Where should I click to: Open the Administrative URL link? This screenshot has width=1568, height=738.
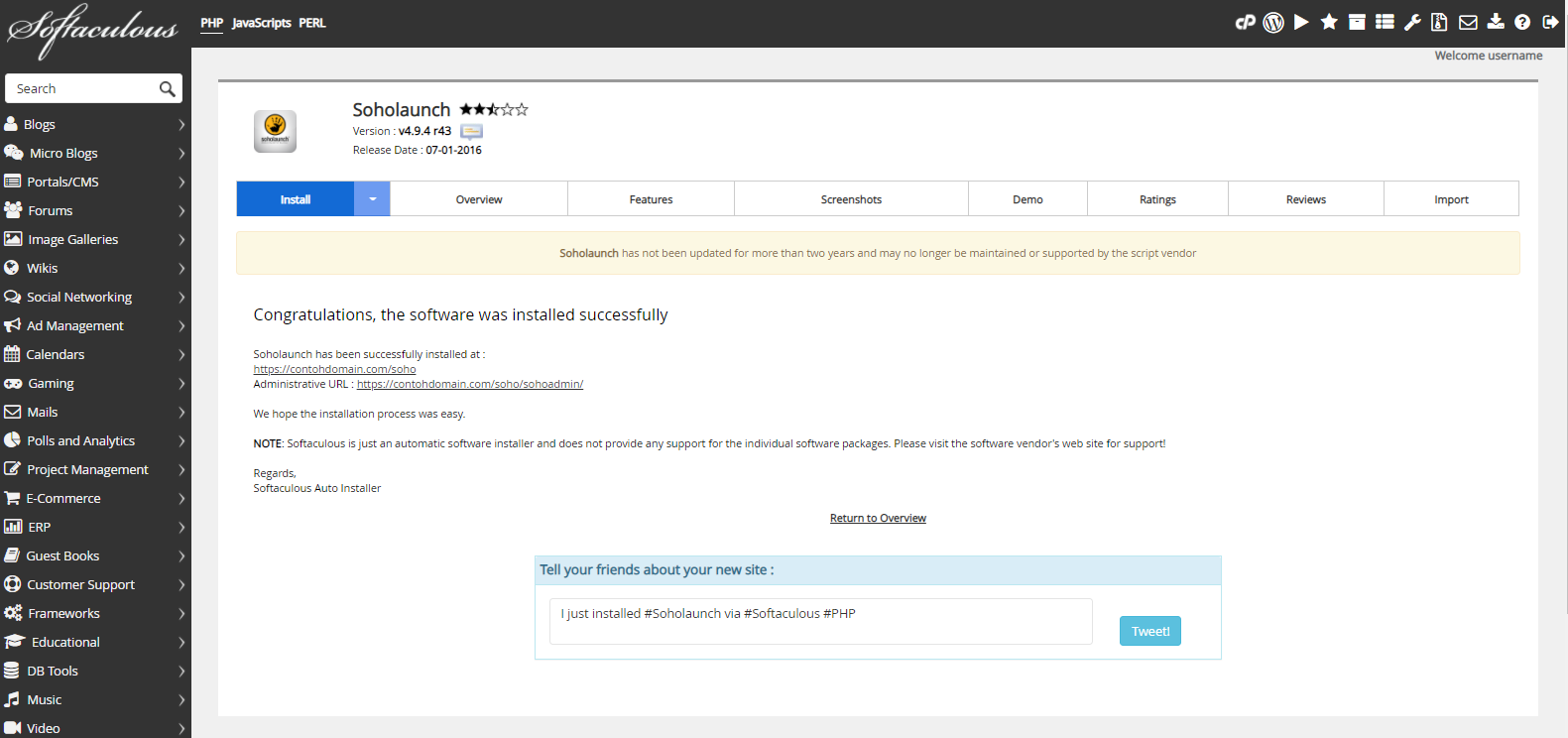tap(469, 384)
